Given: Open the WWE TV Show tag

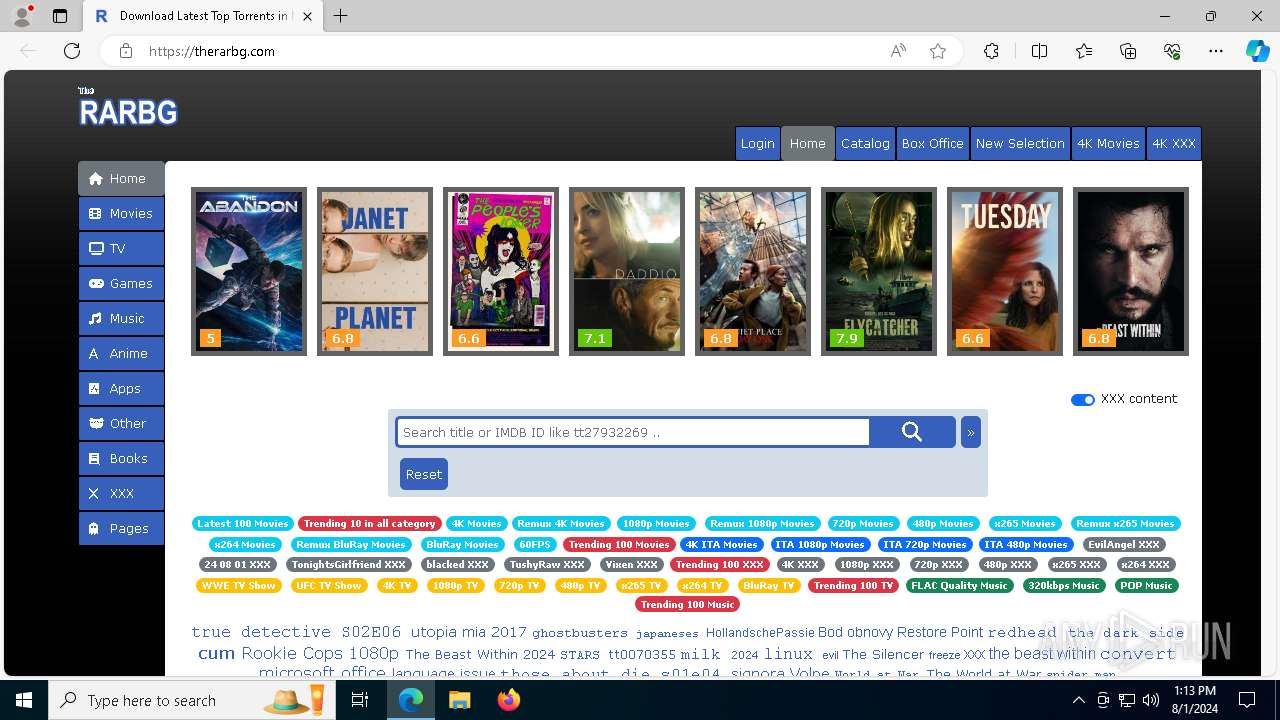Looking at the screenshot, I should pyautogui.click(x=238, y=586).
